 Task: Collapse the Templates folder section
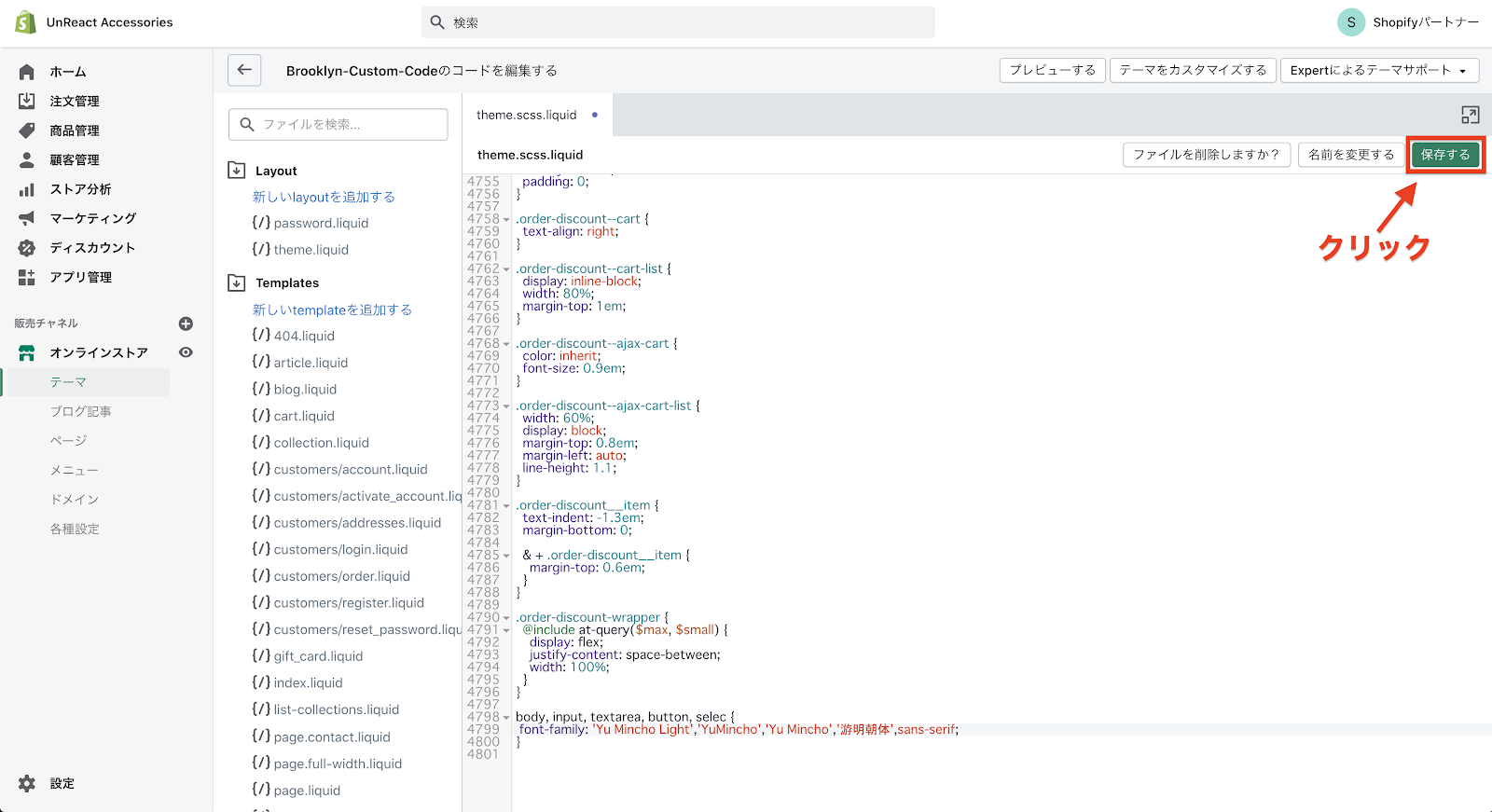[x=237, y=282]
